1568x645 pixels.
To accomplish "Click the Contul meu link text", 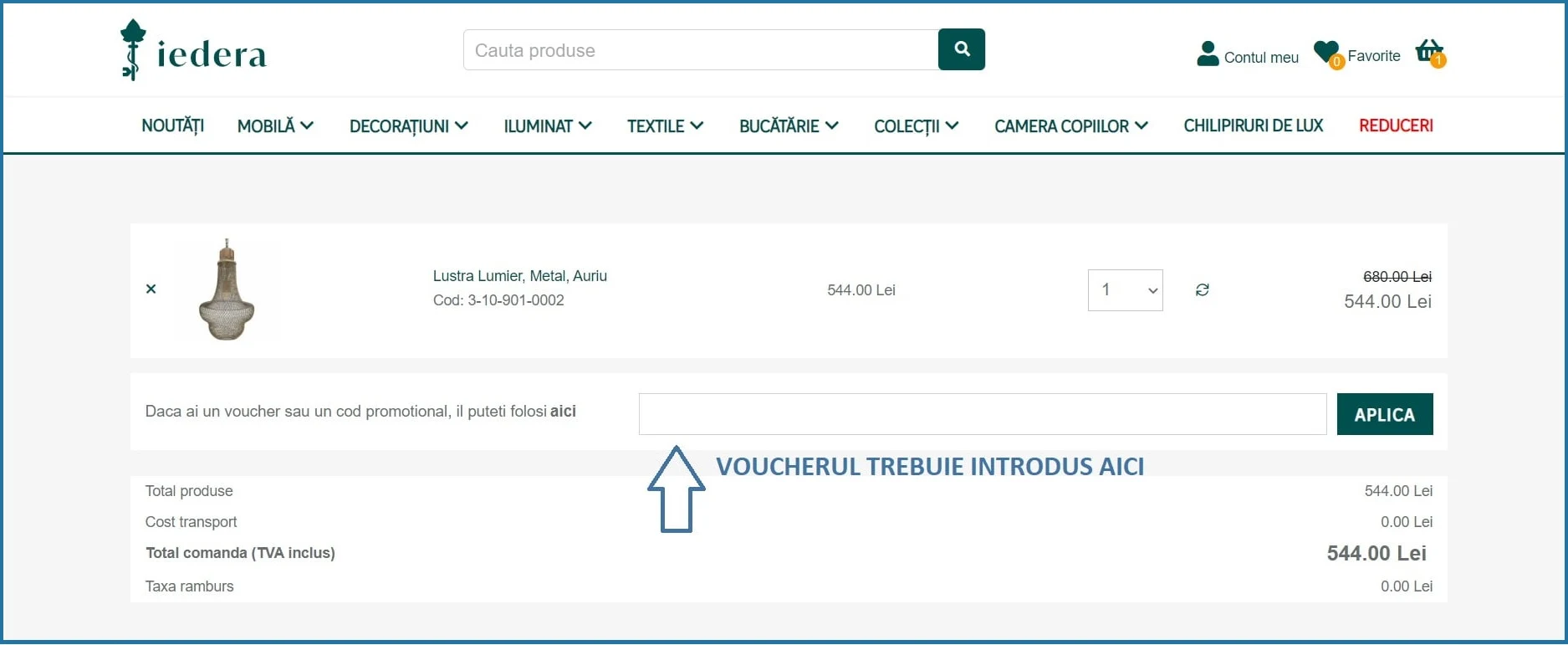I will 1261,57.
